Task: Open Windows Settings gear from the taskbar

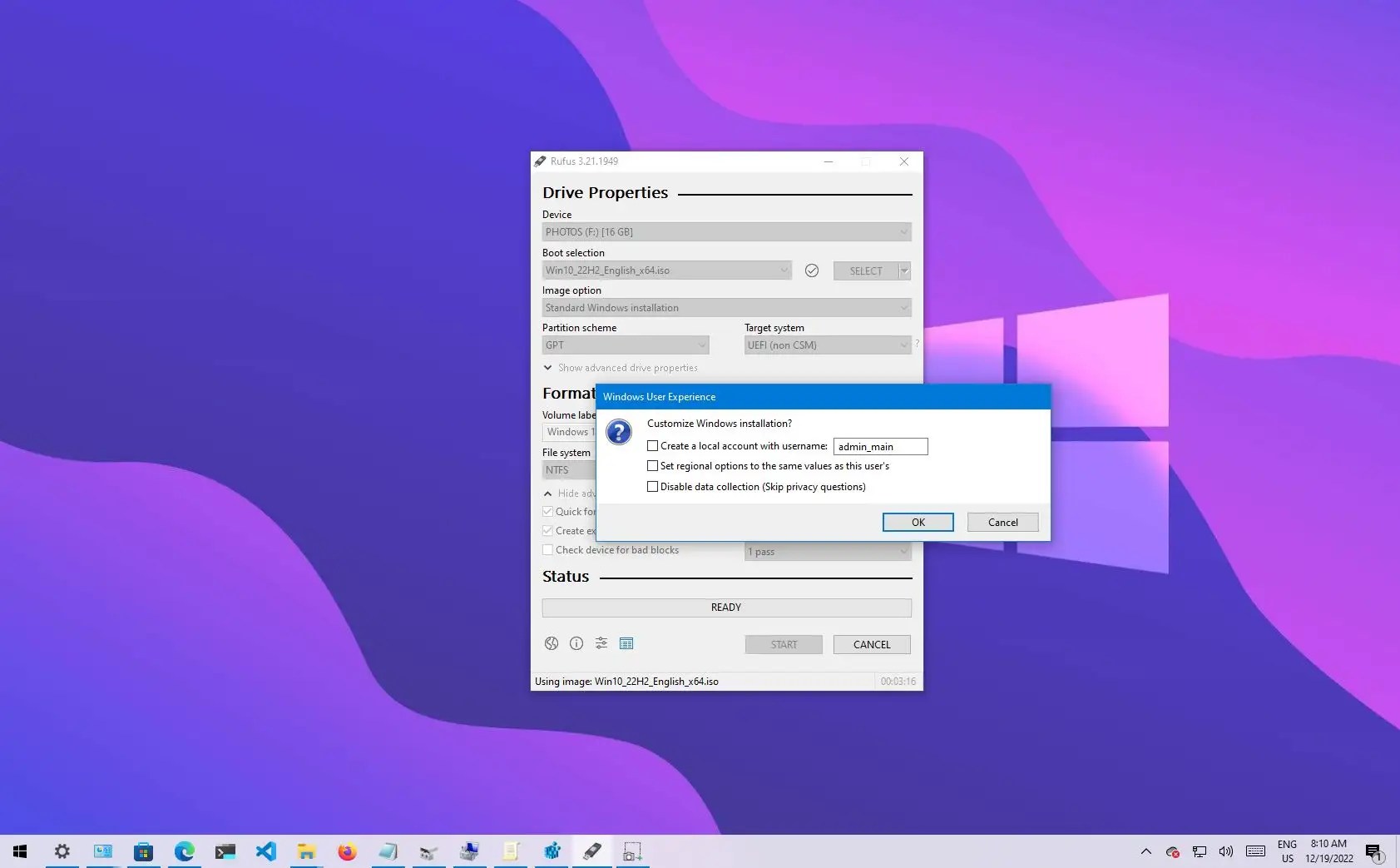Action: pos(62,851)
